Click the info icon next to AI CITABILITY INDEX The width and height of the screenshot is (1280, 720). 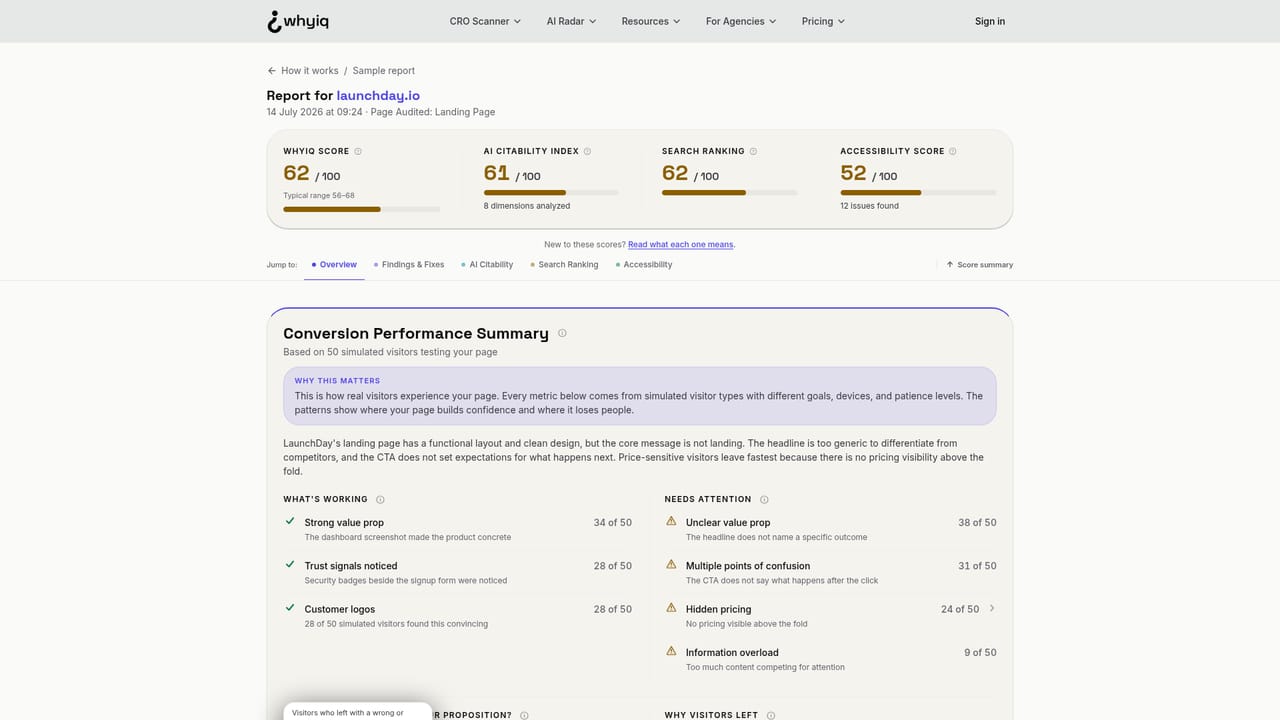[587, 151]
